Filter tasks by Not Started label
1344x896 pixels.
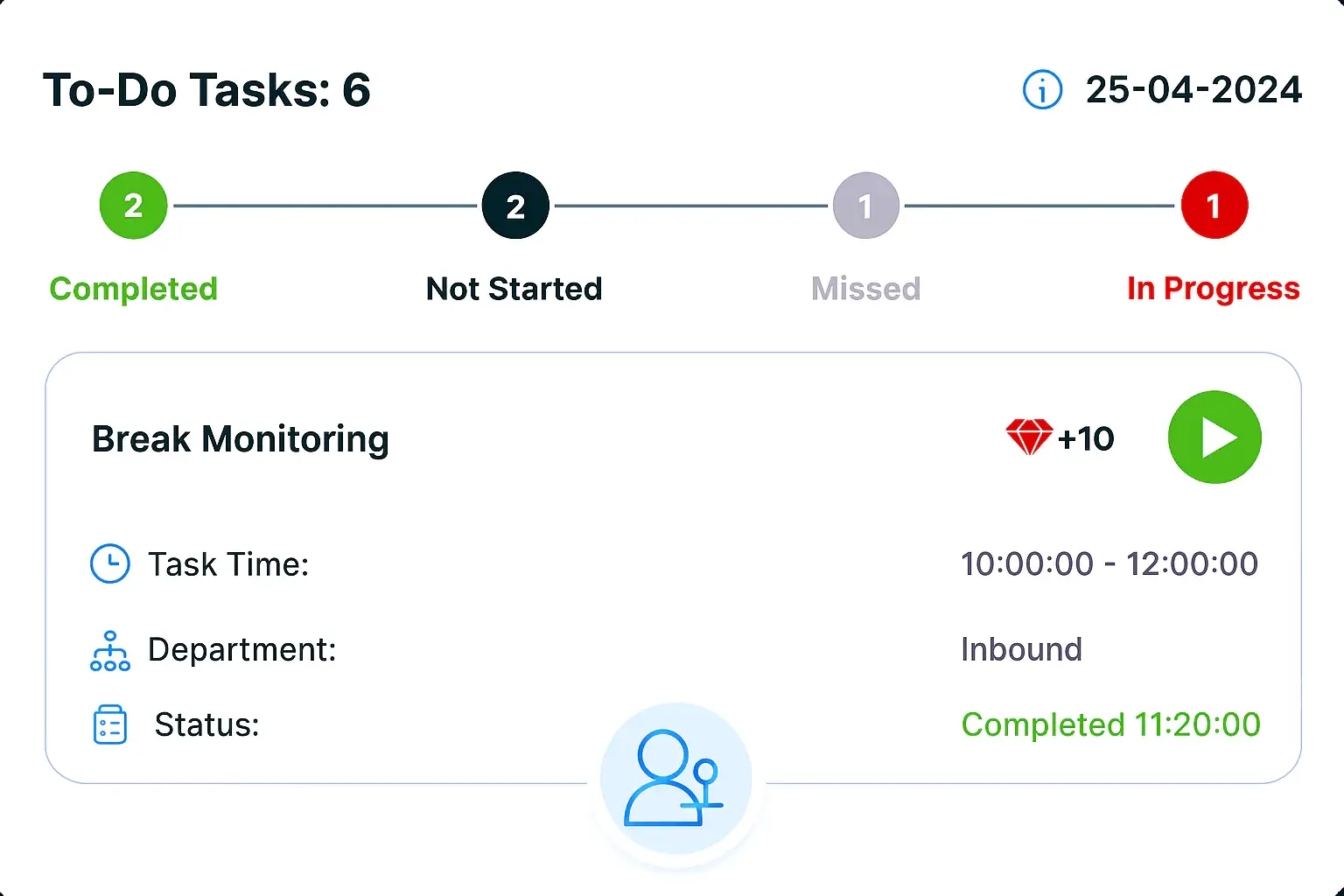point(514,289)
